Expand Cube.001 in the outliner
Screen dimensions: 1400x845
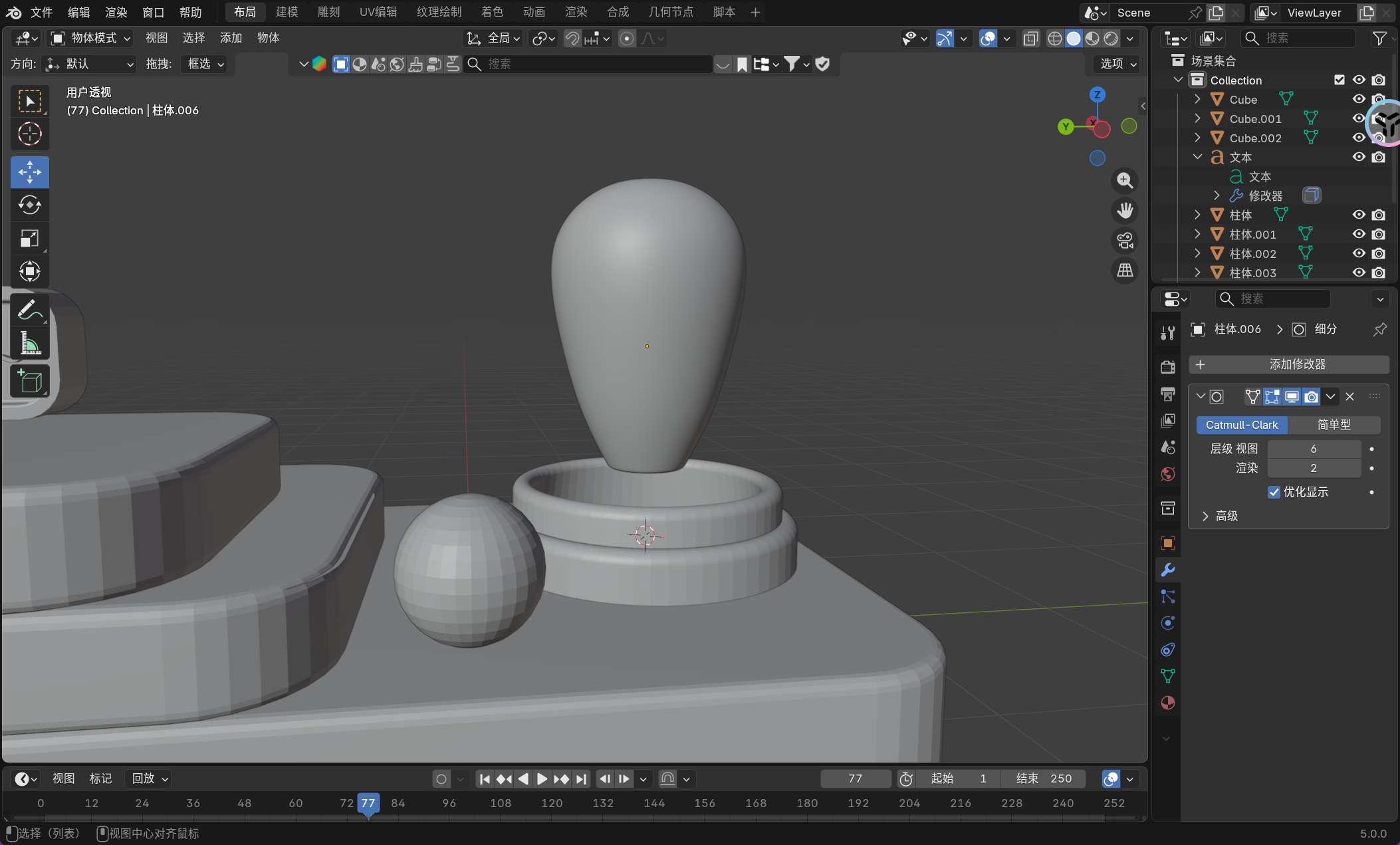tap(1197, 118)
